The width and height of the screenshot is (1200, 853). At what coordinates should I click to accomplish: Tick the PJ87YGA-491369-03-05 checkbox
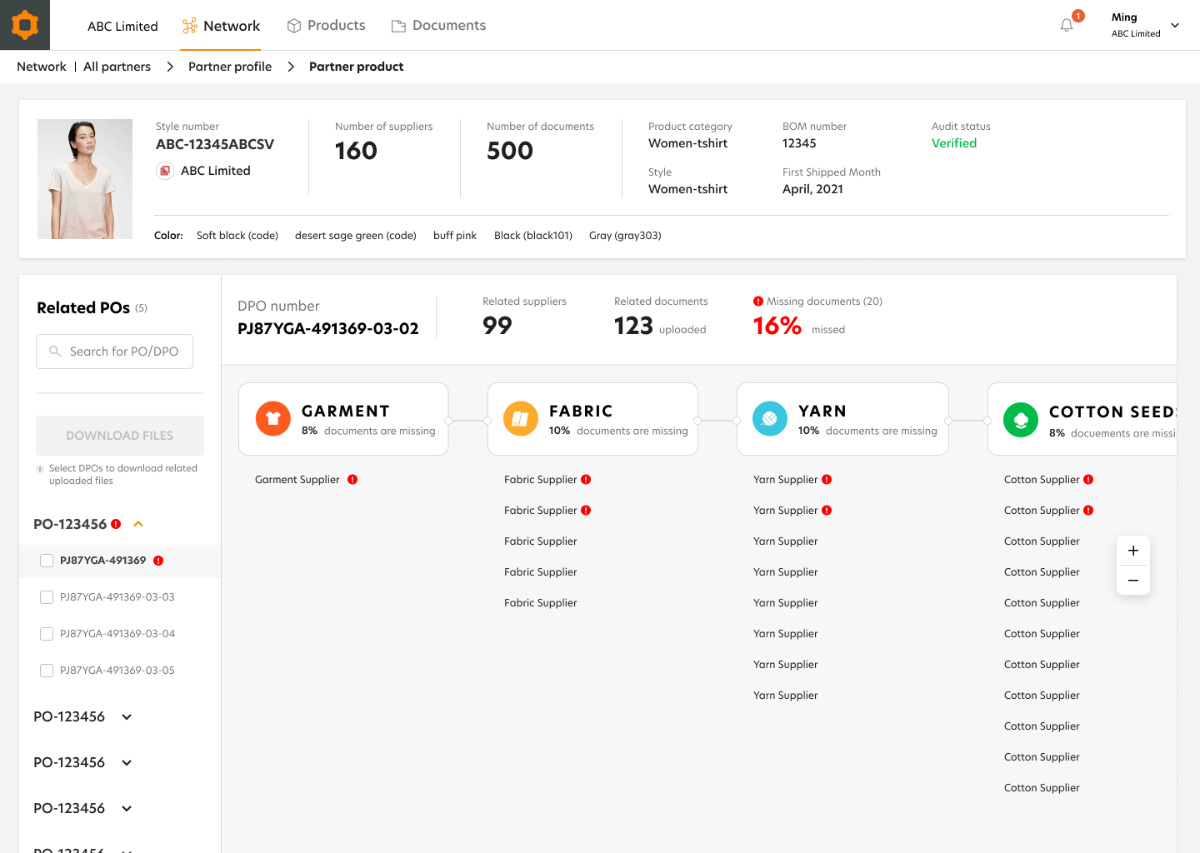pos(47,671)
